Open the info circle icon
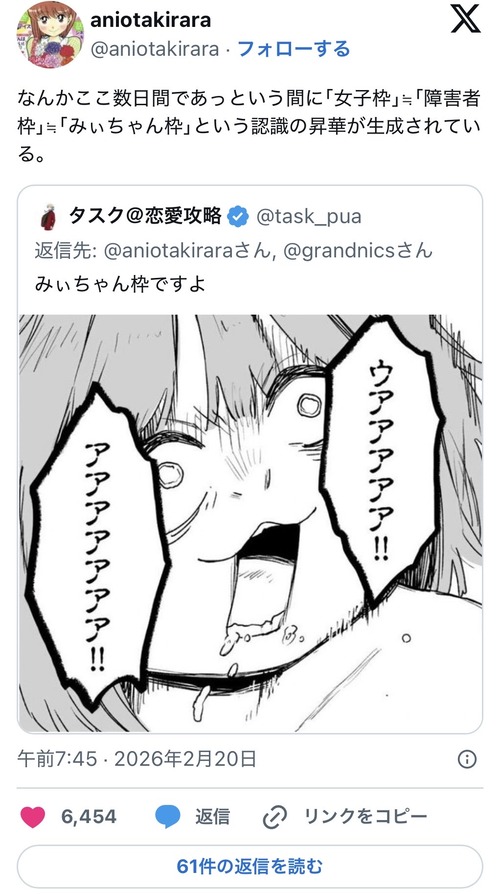Image resolution: width=500 pixels, height=894 pixels. [x=467, y=759]
